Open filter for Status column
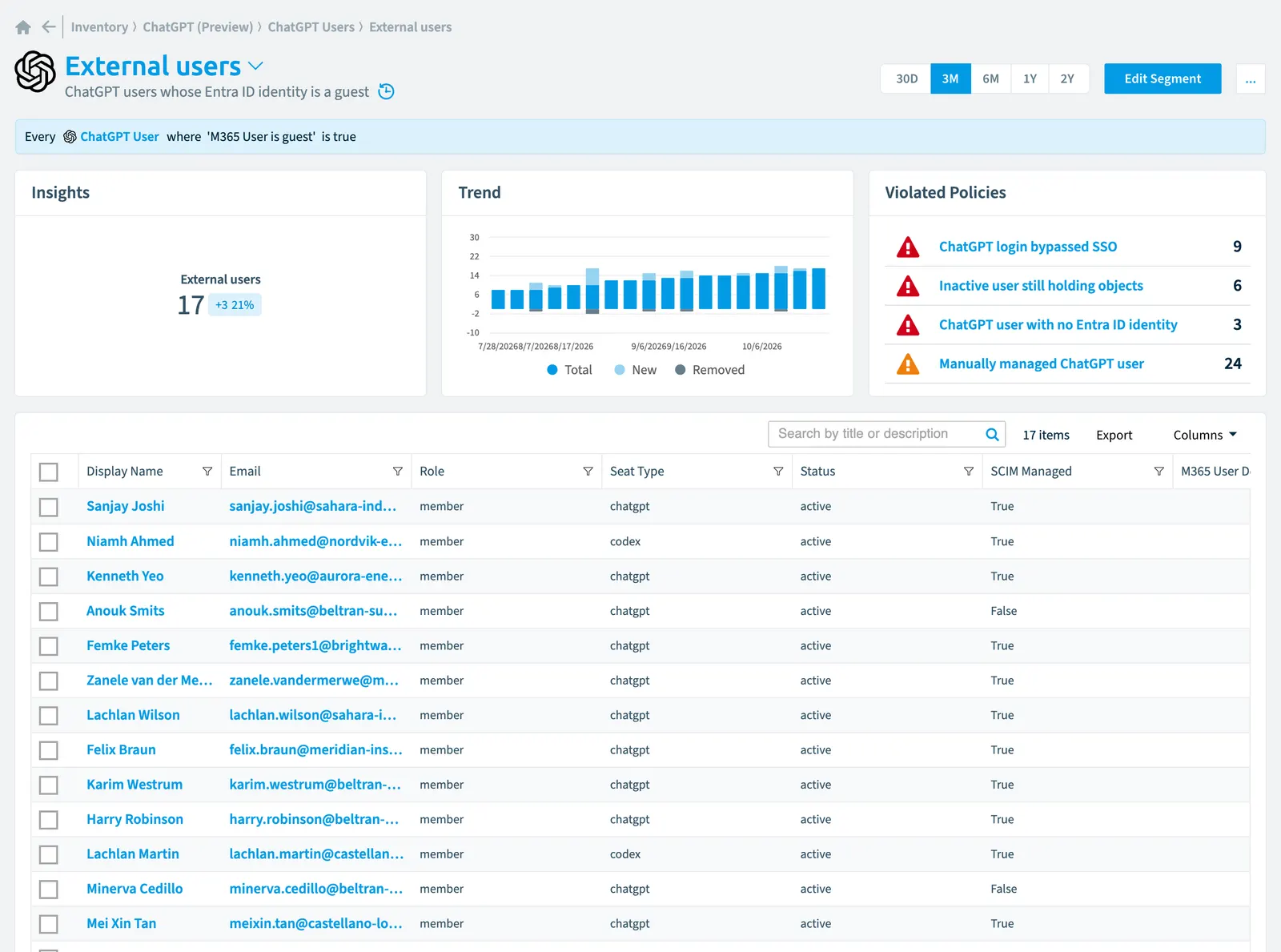The image size is (1281, 952). click(969, 472)
